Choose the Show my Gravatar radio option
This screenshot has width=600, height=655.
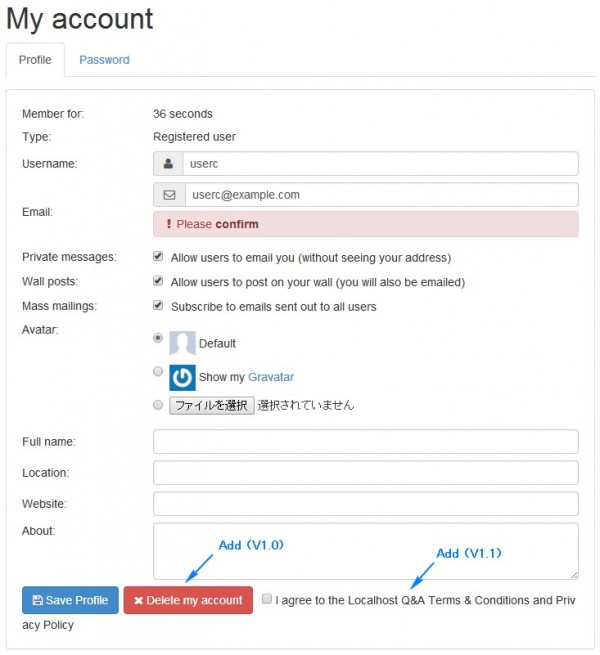[x=158, y=371]
